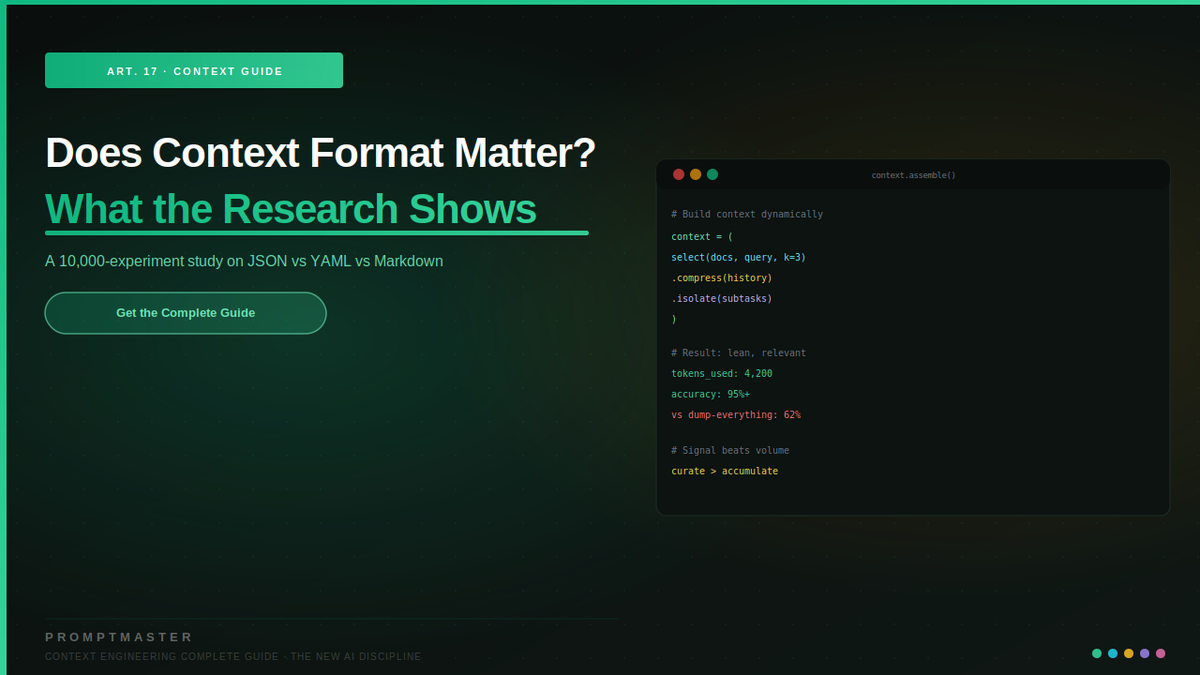
Task: Select the ART. 17 · CONTEXT GUIDE badge
Action: tap(194, 71)
